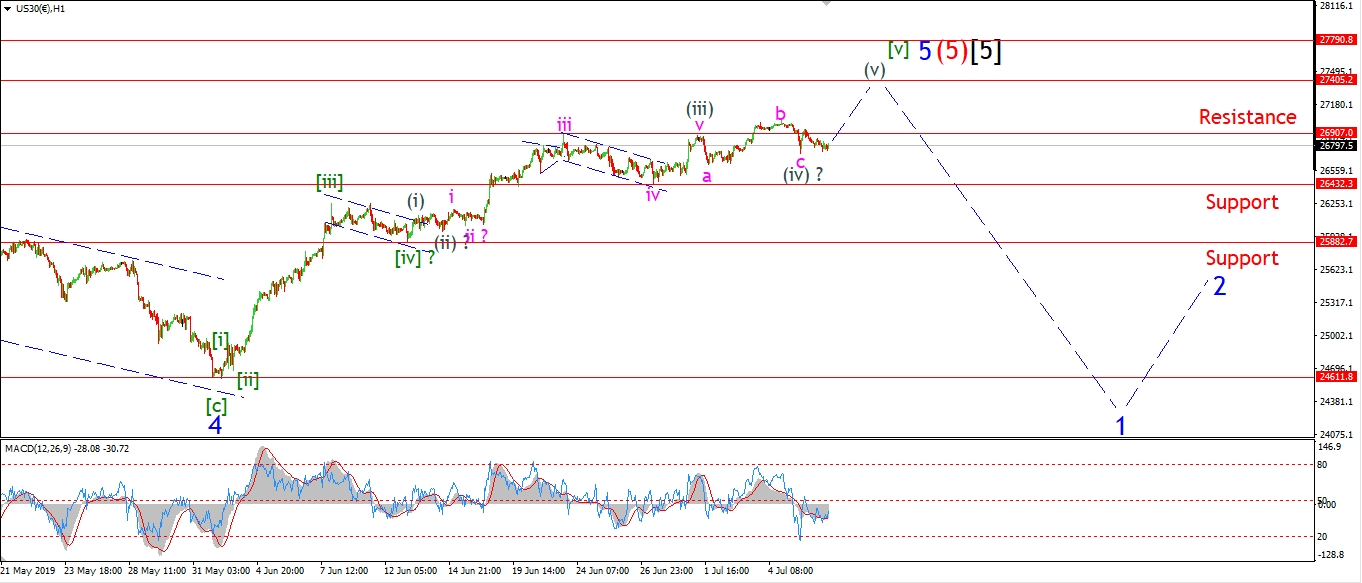Select the black [5] wave label
Viewport: 1362px width, 583px height.
pos(986,50)
